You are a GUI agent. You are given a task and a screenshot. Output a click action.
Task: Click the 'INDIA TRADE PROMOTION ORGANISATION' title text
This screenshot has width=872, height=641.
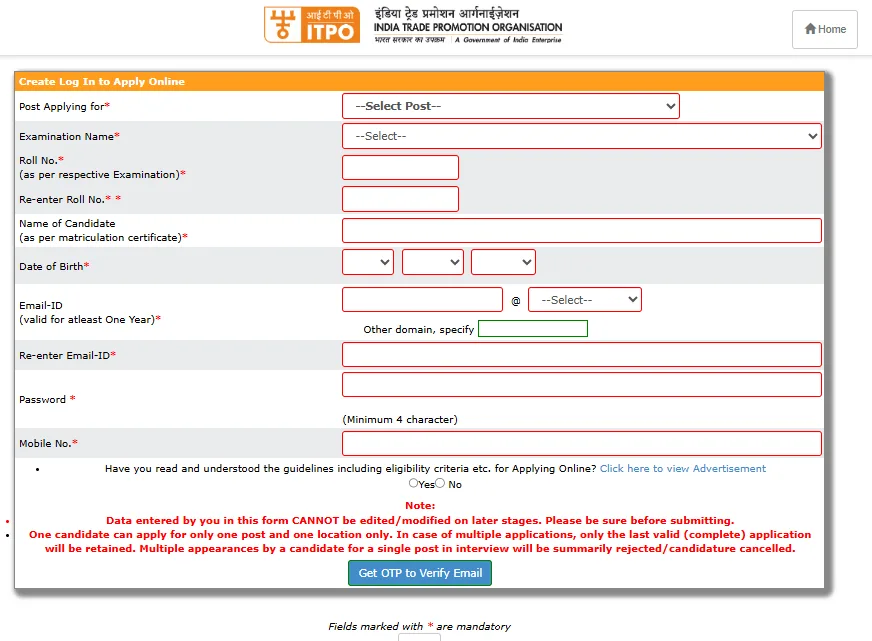pos(468,27)
